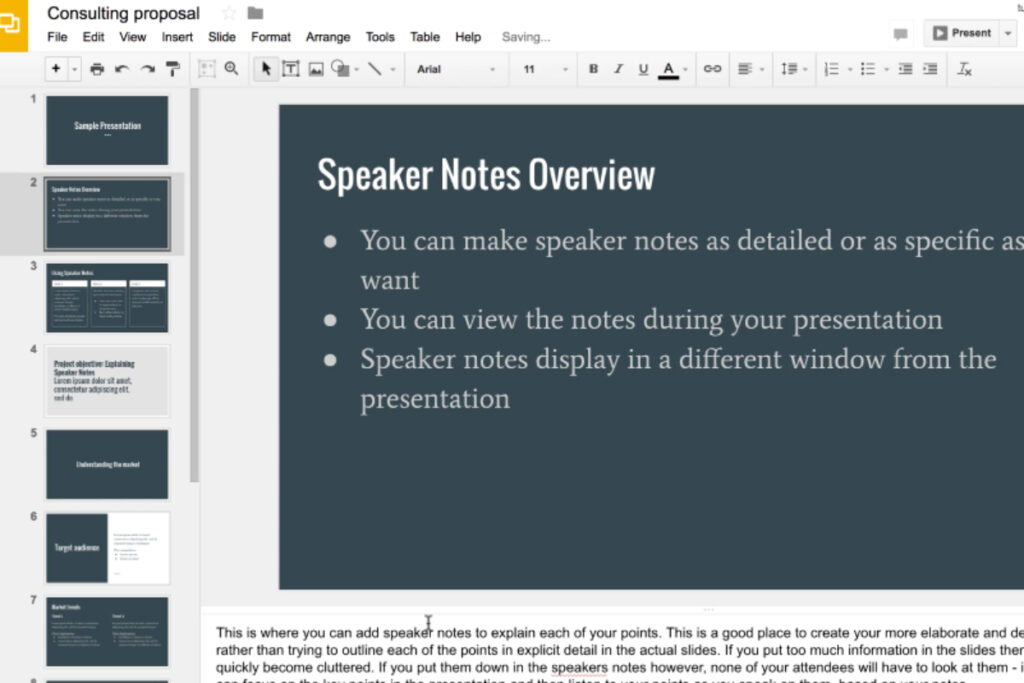Expand the shape options dropdown arrow
Image resolution: width=1024 pixels, height=683 pixels.
pos(357,69)
